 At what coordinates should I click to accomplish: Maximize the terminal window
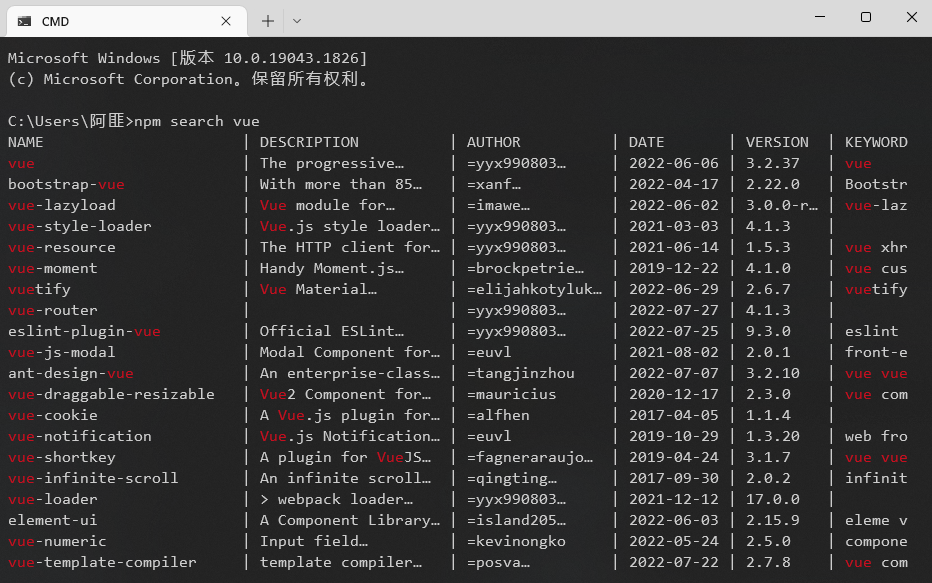click(866, 17)
